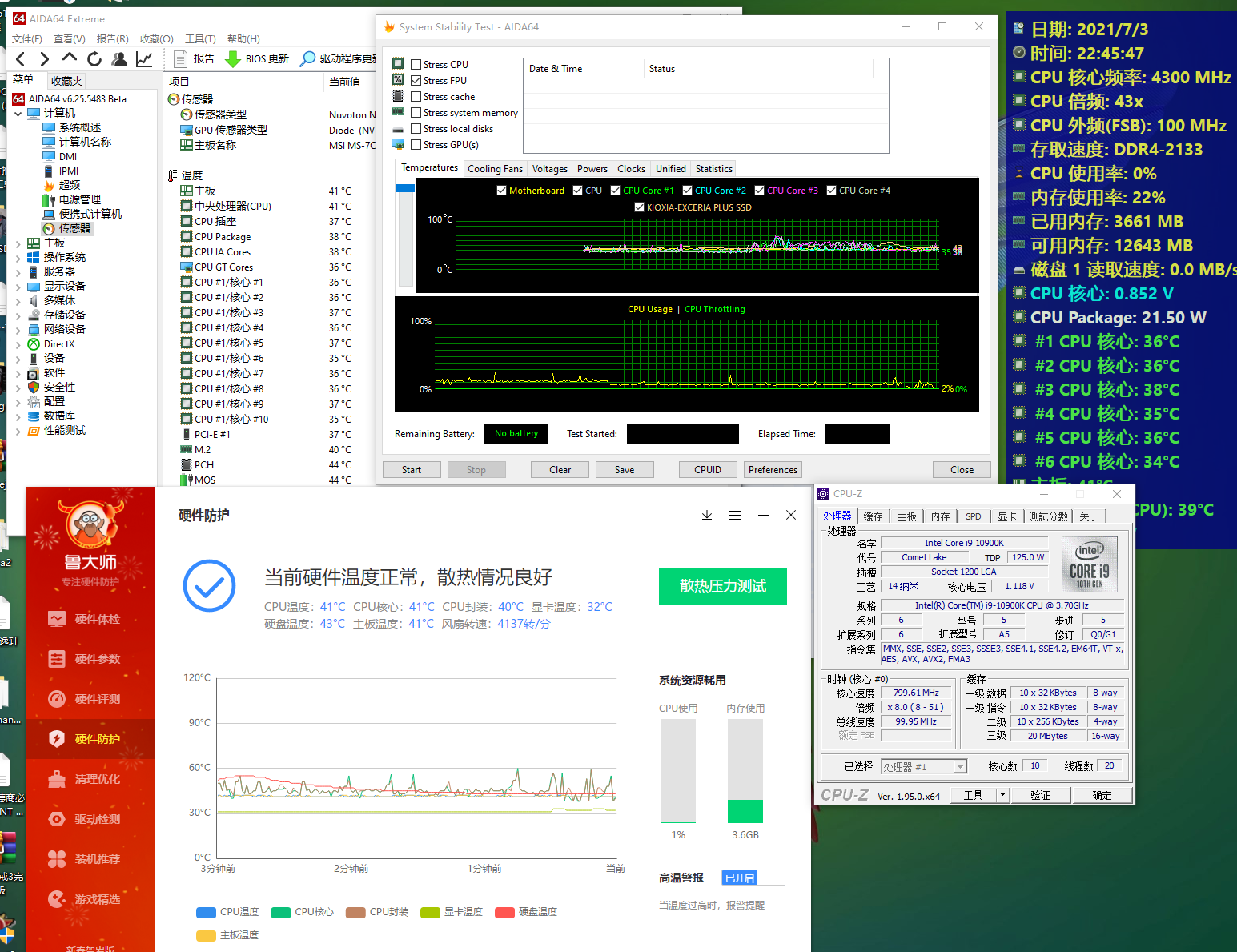Switch to 内存 tab in CPU-Z
Screen dimensions: 1237x952
pos(940,516)
